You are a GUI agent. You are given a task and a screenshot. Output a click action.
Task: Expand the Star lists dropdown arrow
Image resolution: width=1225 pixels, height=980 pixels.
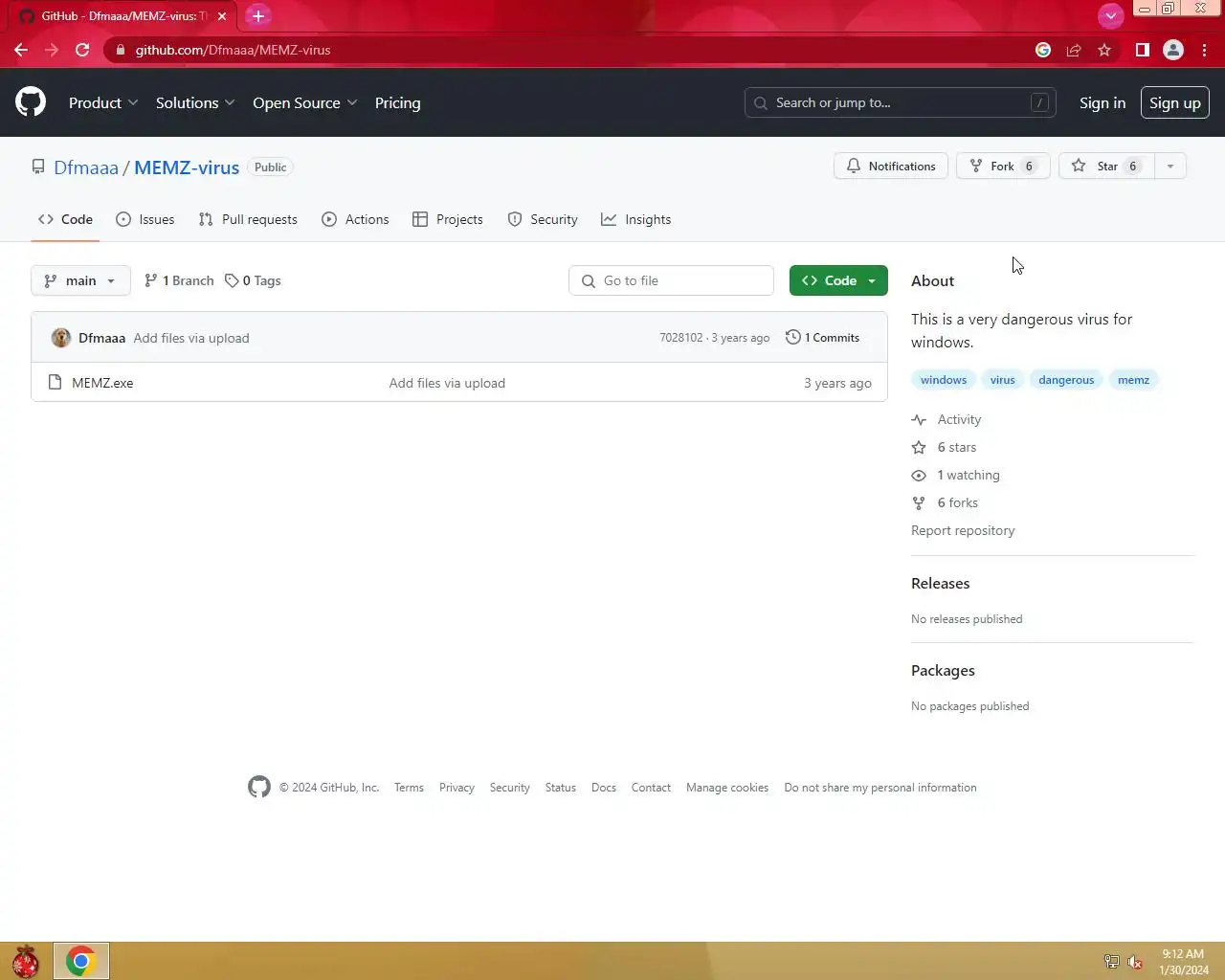(1170, 167)
